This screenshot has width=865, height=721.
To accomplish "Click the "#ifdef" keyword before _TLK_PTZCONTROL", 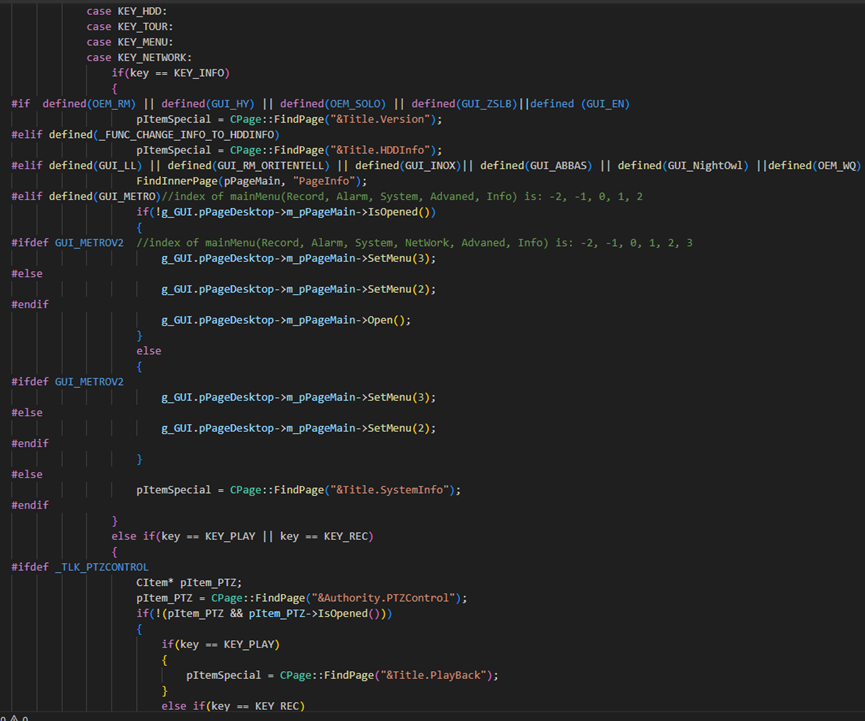I will (x=30, y=567).
